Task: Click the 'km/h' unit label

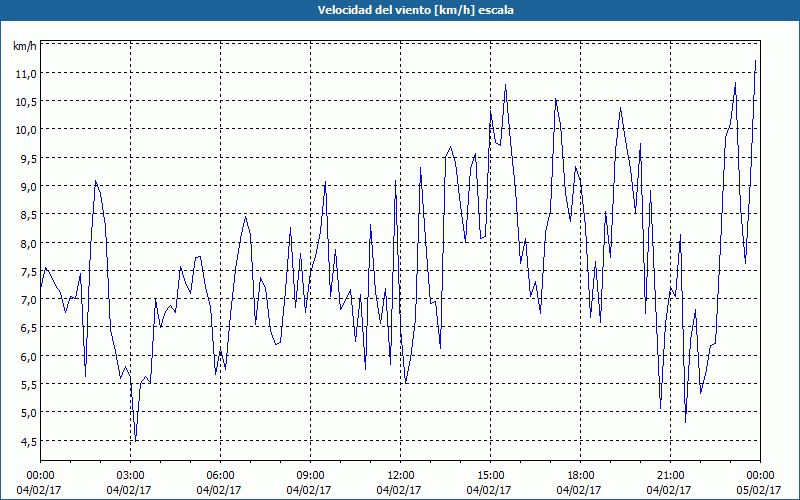Action: (x=25, y=46)
